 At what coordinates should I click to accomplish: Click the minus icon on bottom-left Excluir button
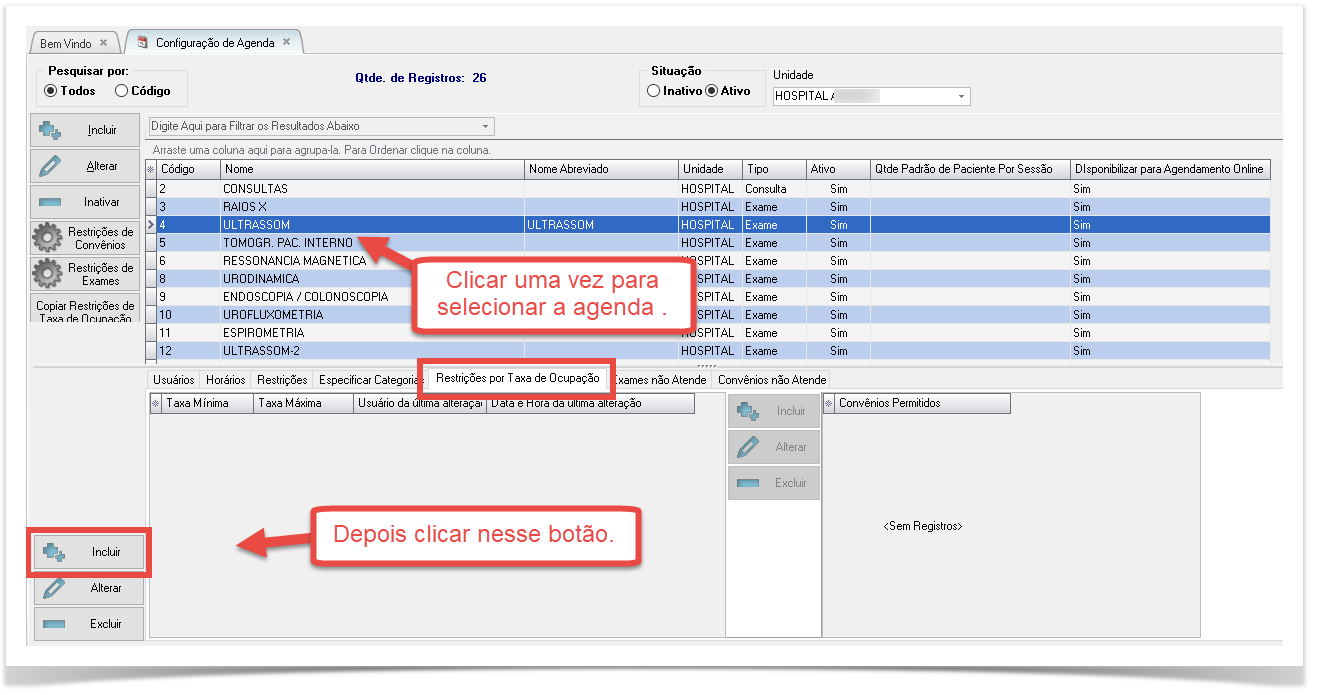[x=55, y=624]
